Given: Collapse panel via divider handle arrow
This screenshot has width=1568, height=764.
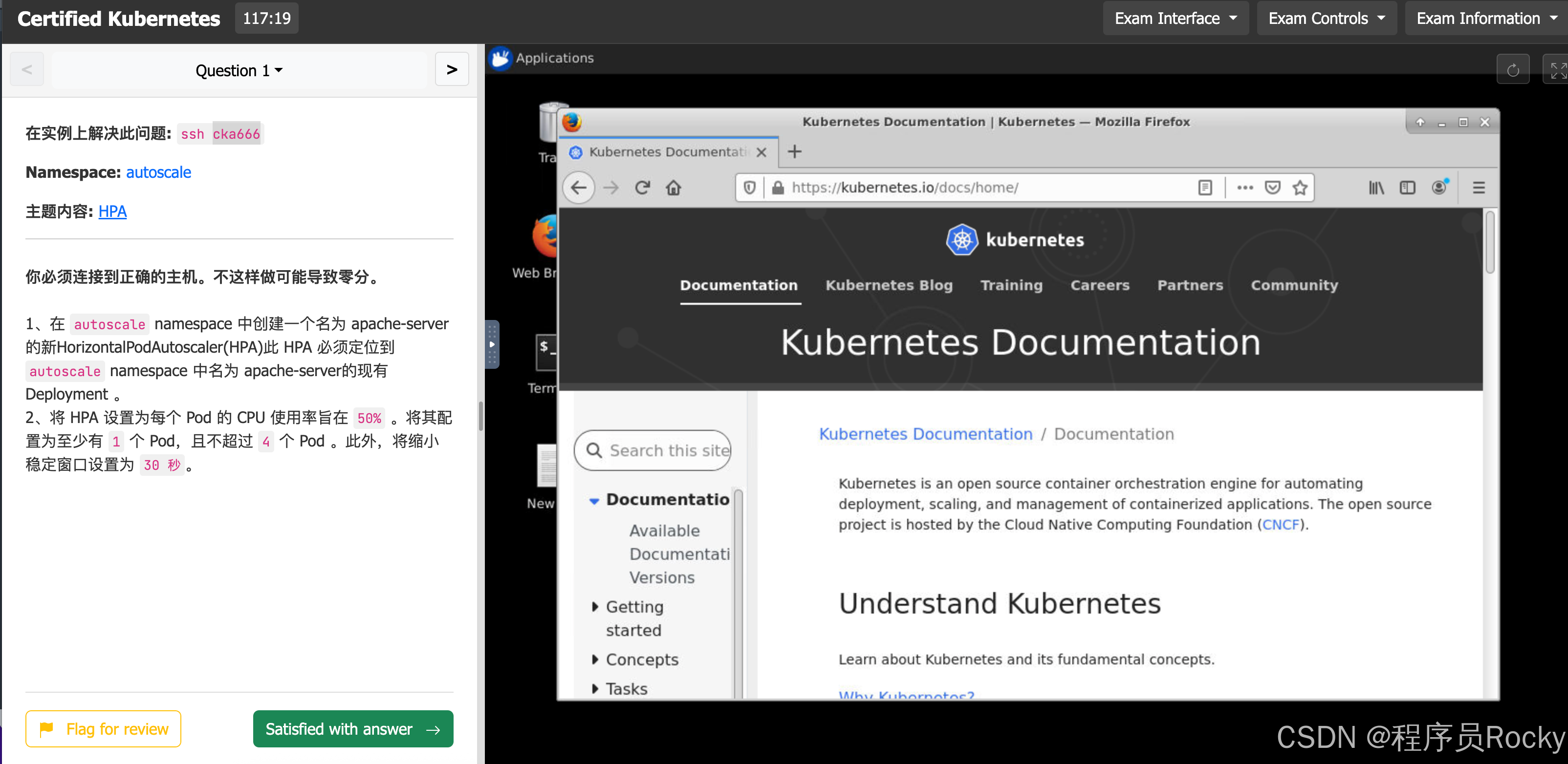Looking at the screenshot, I should (492, 344).
